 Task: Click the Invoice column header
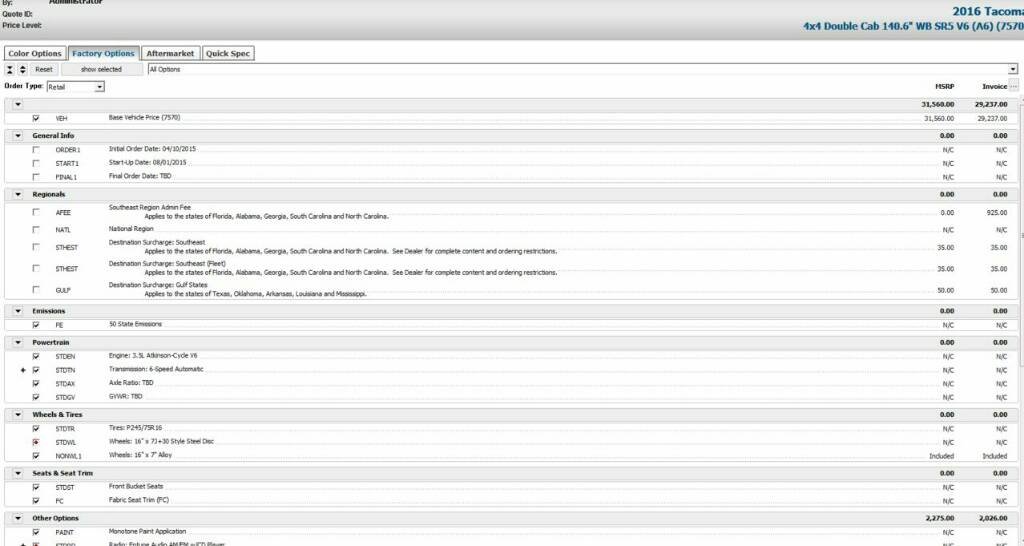pyautogui.click(x=995, y=86)
